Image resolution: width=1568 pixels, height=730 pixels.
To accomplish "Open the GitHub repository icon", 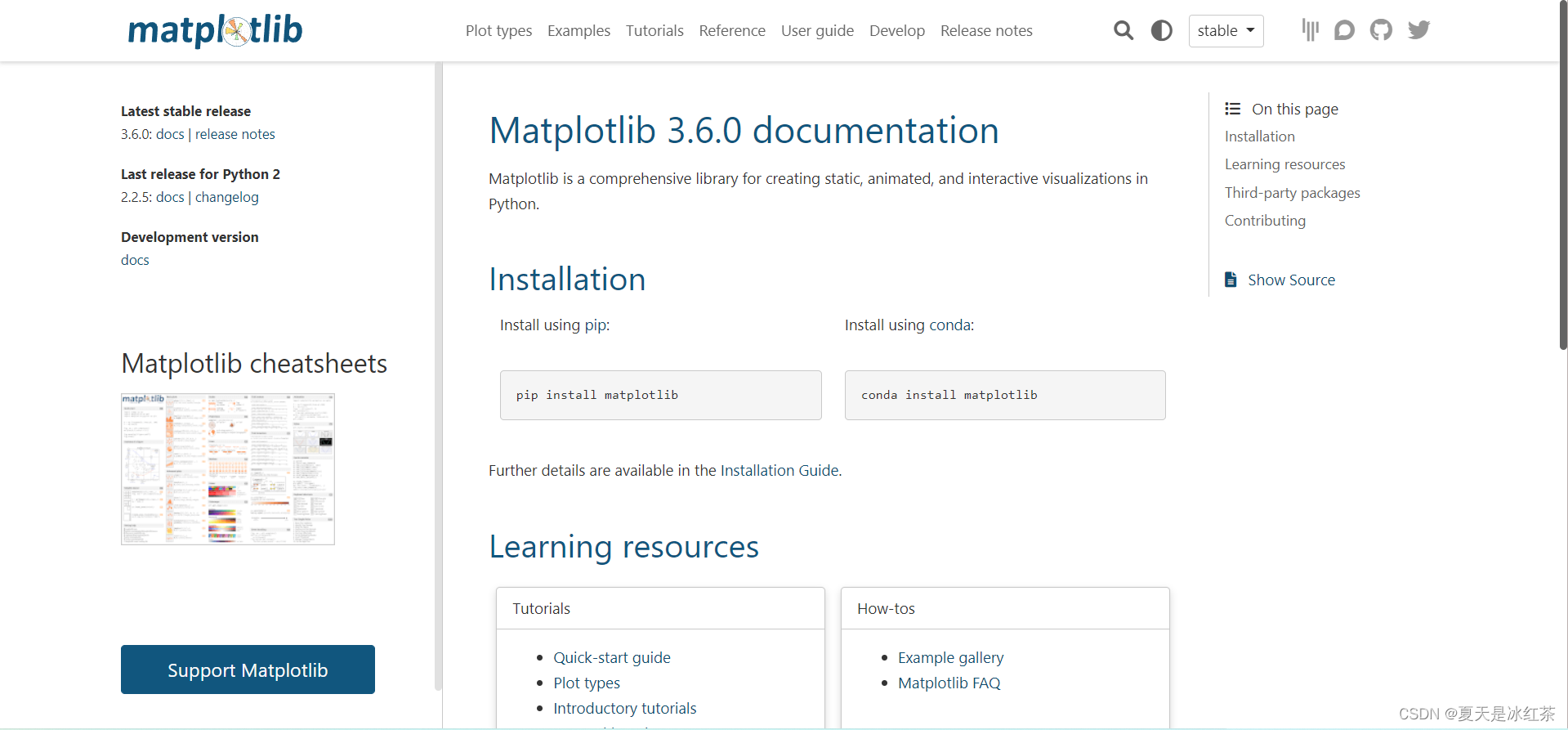I will [x=1381, y=30].
